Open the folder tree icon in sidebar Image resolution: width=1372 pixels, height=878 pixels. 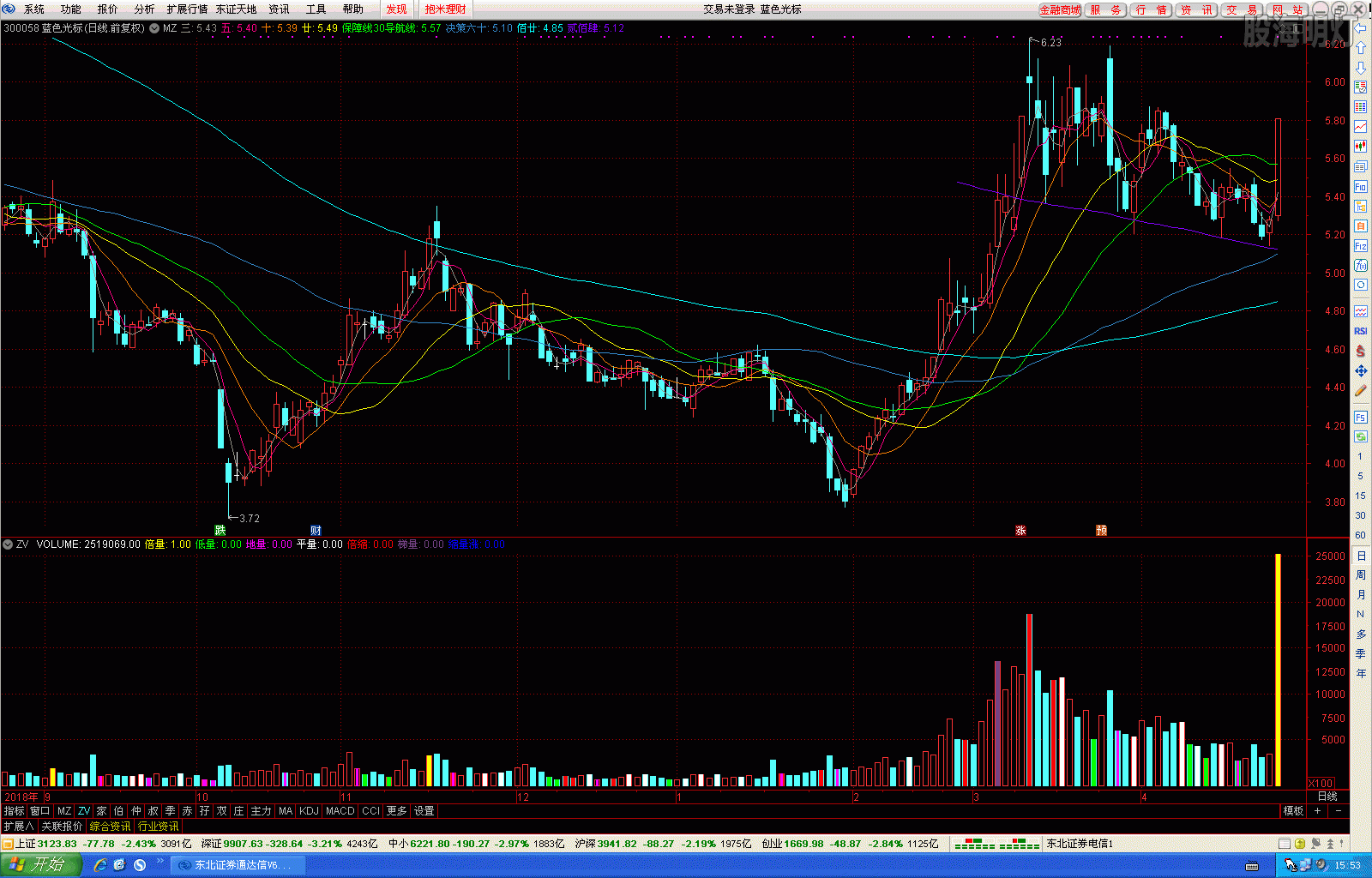[x=1361, y=207]
